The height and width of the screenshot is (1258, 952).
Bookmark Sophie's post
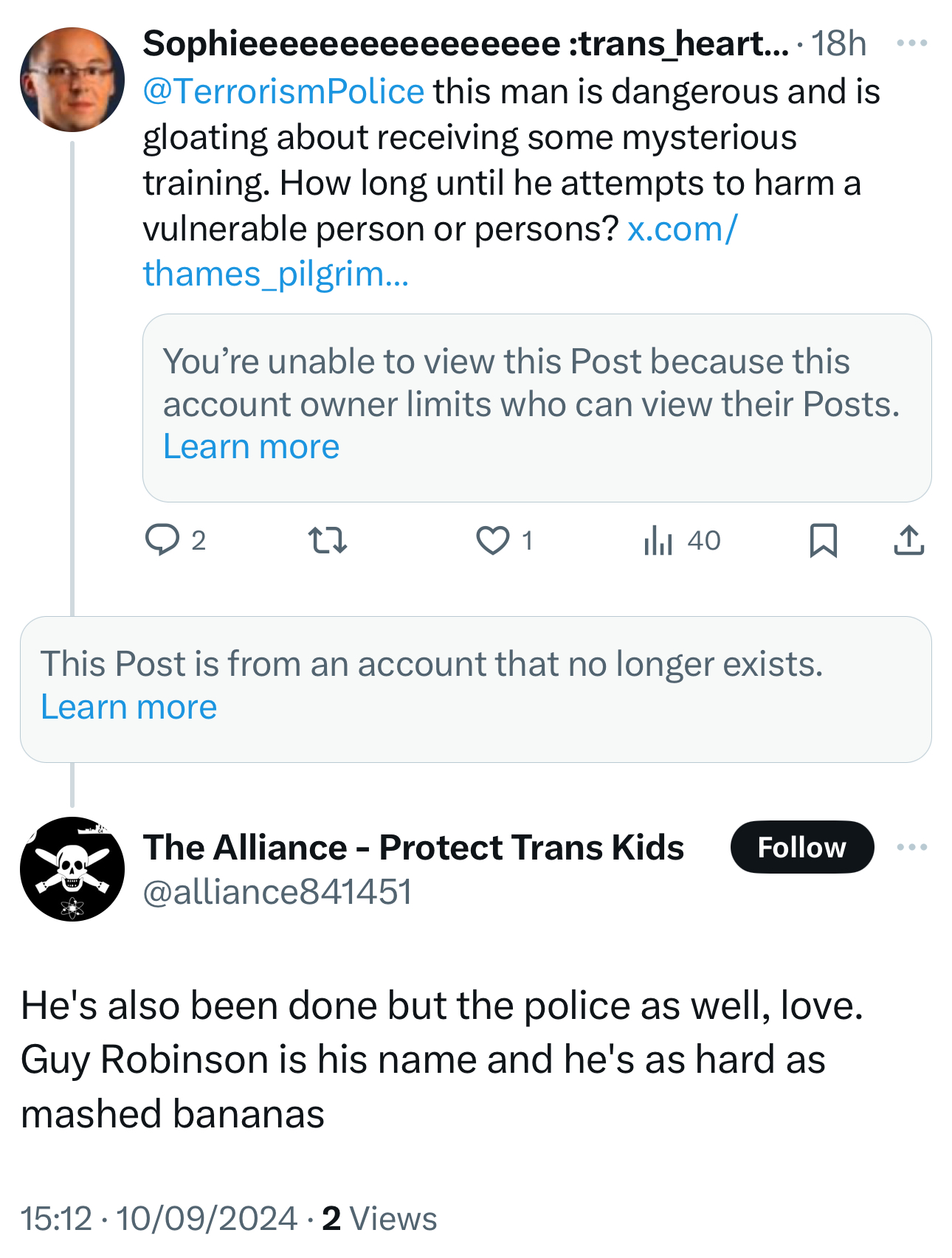[823, 540]
